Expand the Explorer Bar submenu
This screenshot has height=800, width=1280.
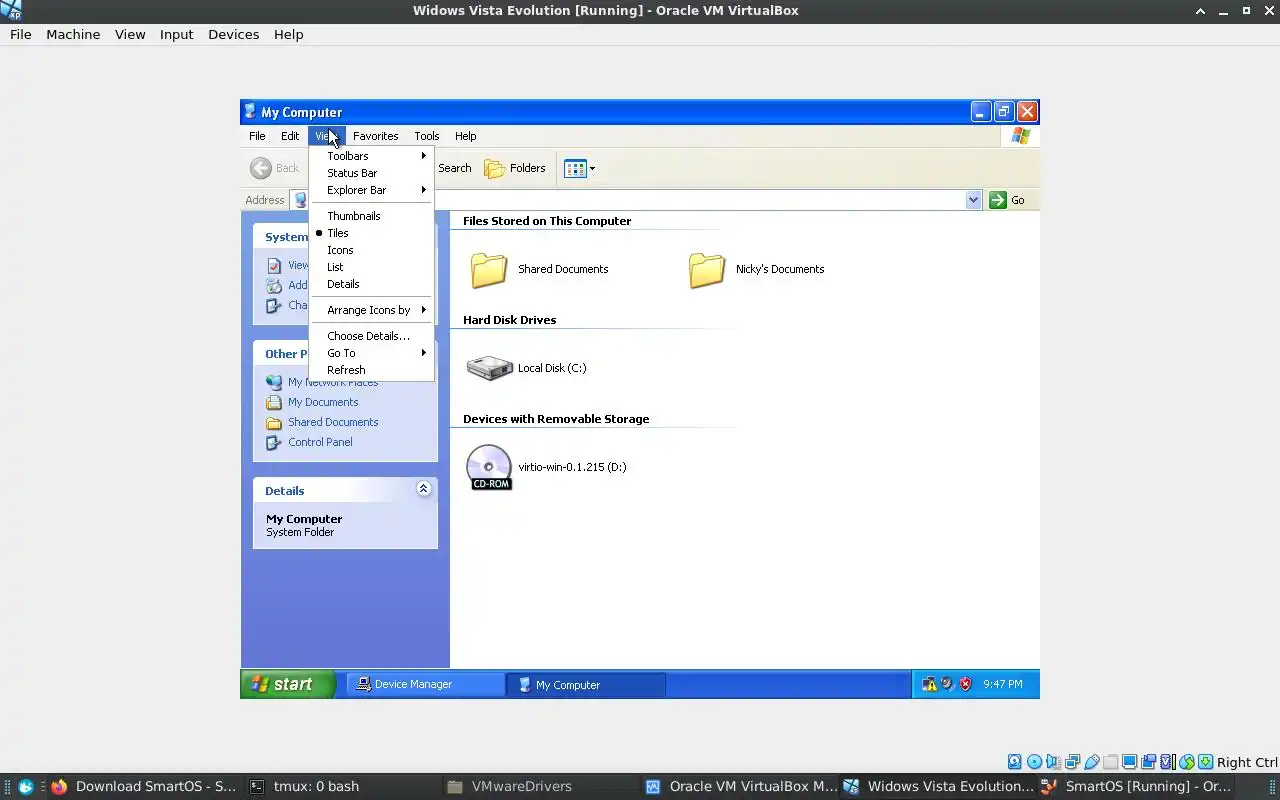(371, 190)
